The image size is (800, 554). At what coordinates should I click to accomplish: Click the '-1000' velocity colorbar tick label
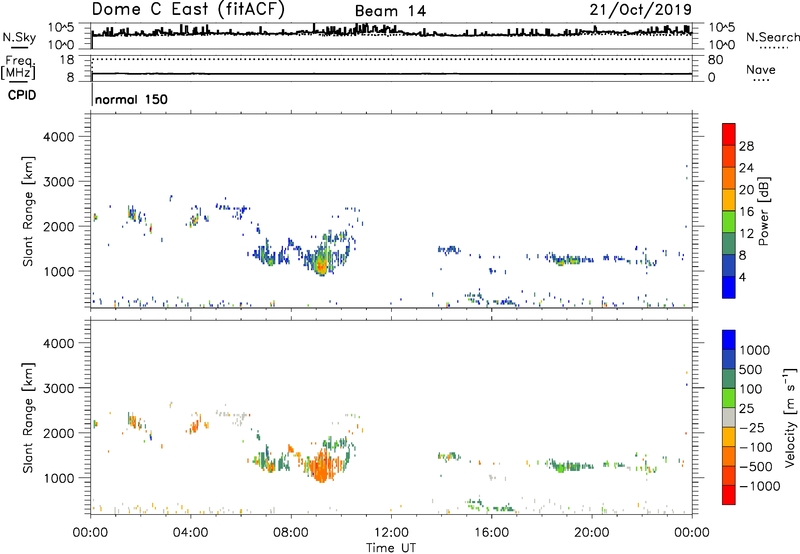click(760, 486)
